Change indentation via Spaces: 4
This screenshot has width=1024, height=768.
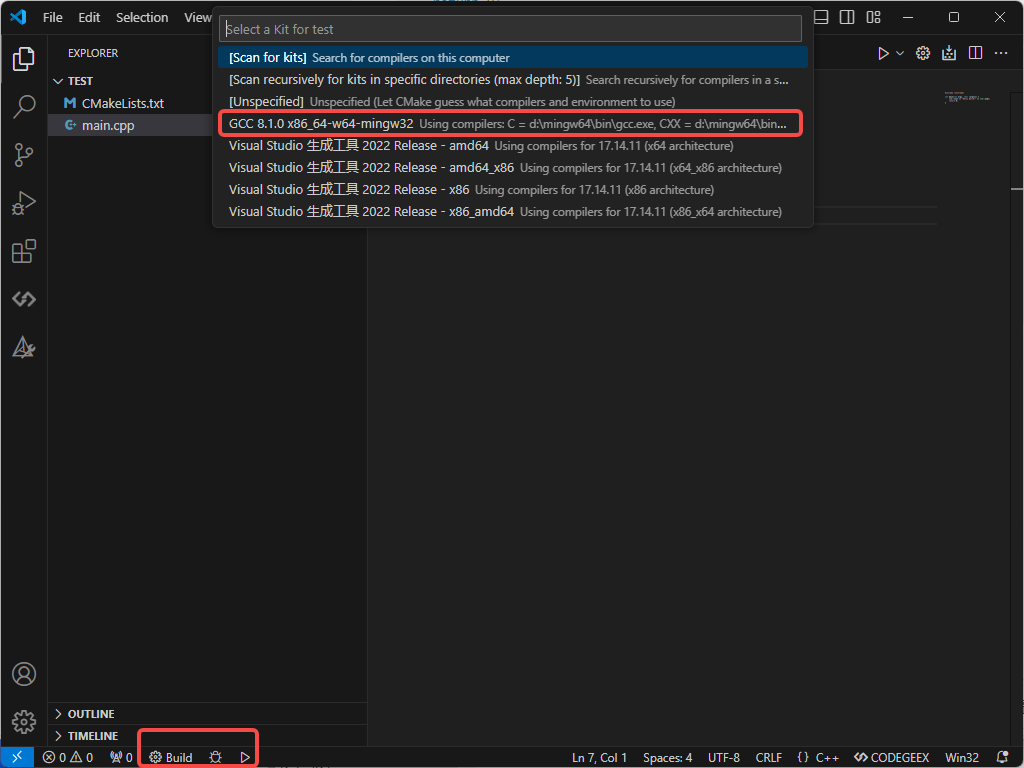coord(667,758)
